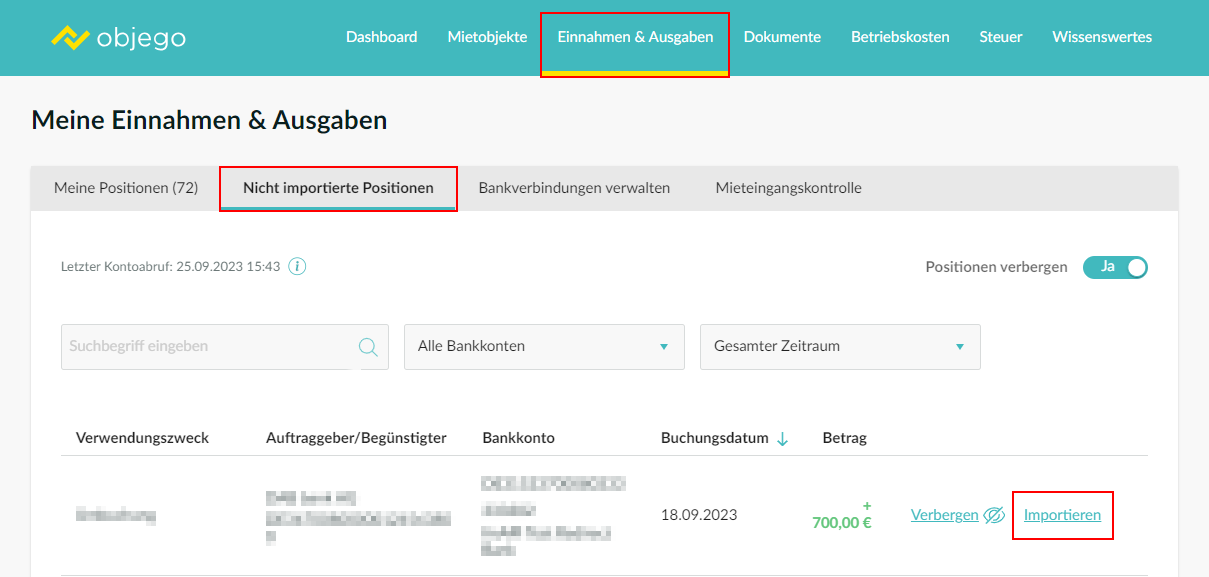Navigate to Betriebskosten
Screen dimensions: 1209x577
coord(900,37)
